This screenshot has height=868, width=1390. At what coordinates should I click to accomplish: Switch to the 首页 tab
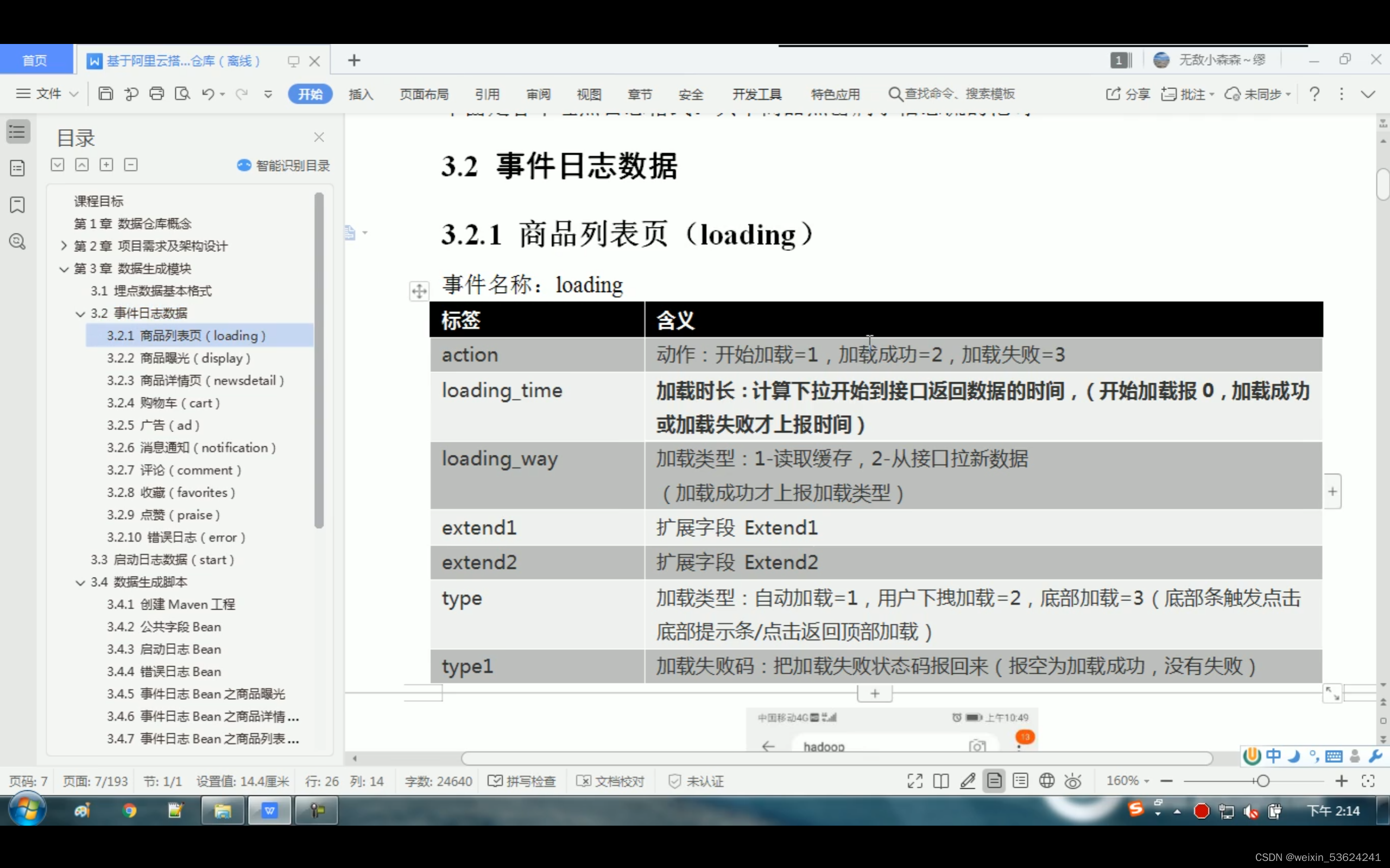[x=34, y=60]
